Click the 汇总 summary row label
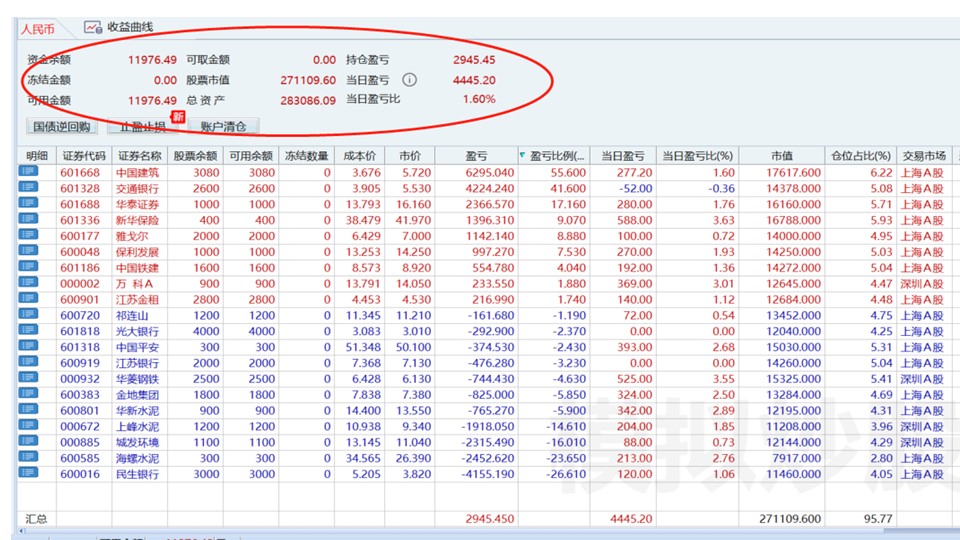This screenshot has height=540, width=960. pyautogui.click(x=36, y=519)
